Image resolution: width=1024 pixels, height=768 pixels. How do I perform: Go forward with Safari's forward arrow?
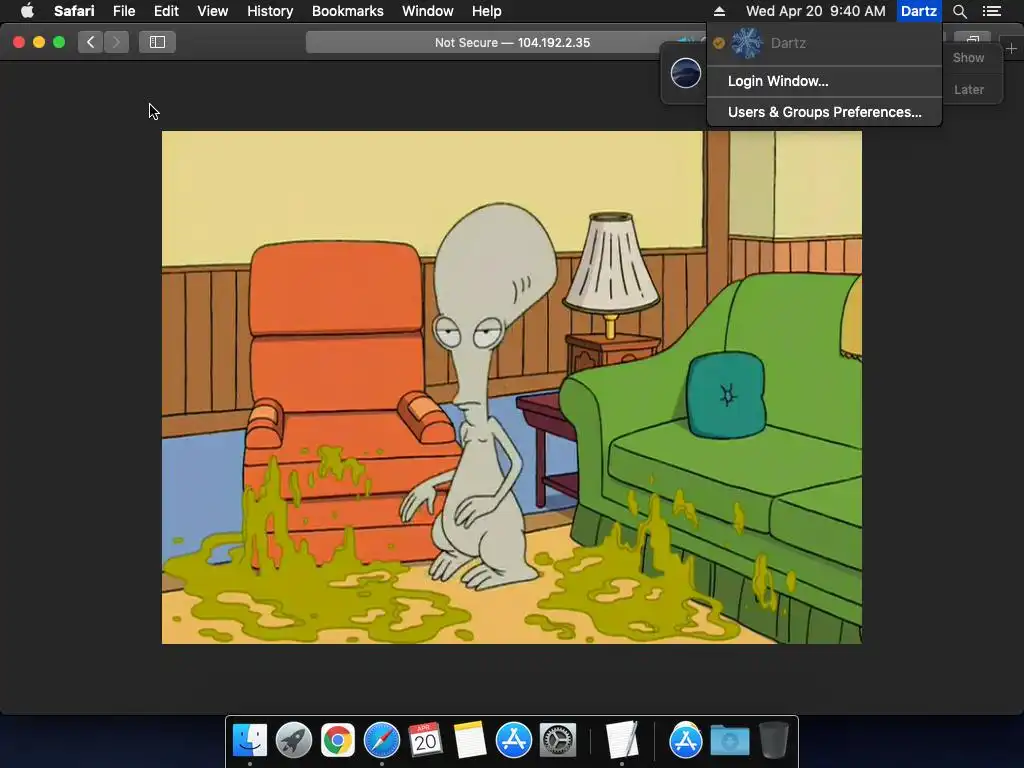pyautogui.click(x=116, y=42)
